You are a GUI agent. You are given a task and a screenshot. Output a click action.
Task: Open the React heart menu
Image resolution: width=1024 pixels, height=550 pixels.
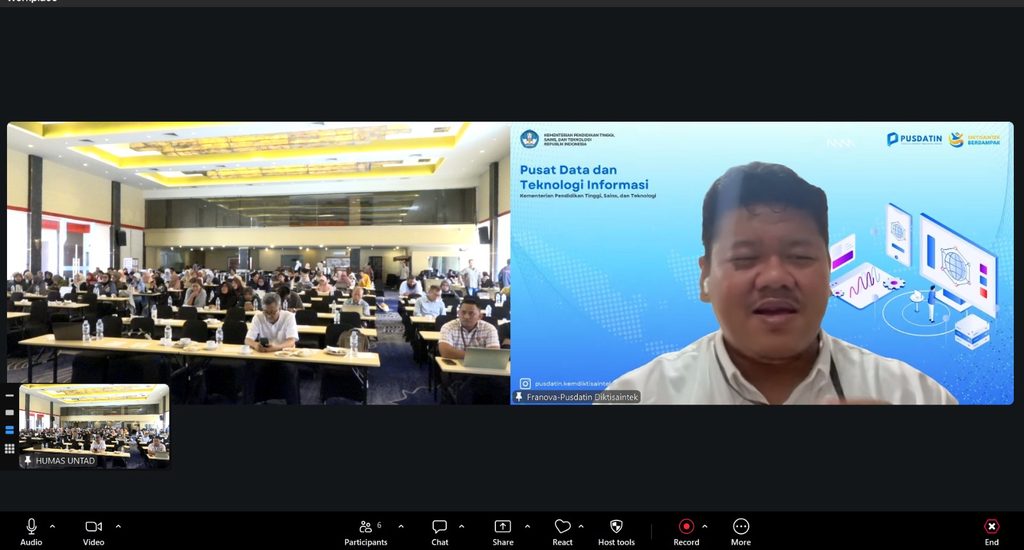coord(562,532)
